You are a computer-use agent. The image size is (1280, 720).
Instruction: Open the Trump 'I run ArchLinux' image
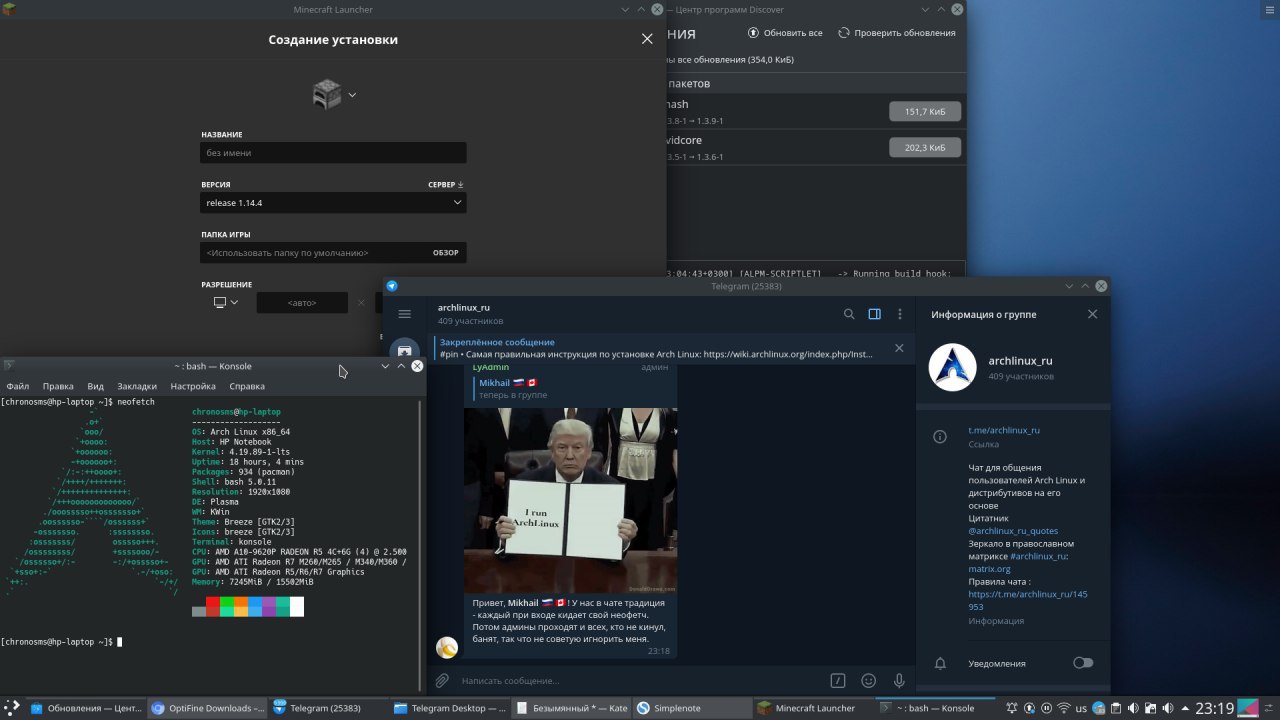pos(570,500)
